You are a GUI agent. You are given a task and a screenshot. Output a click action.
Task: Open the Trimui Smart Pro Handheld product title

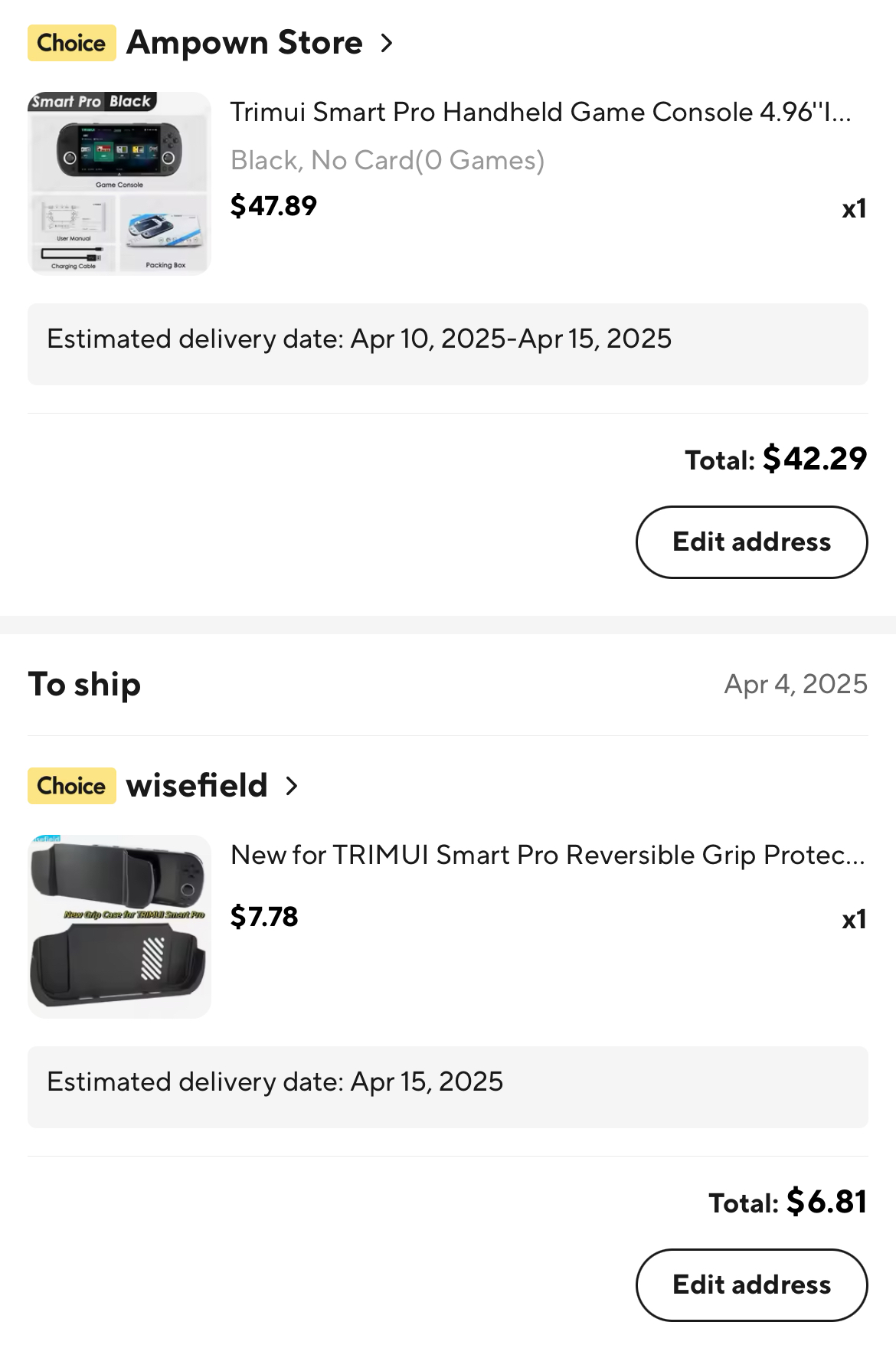[541, 113]
